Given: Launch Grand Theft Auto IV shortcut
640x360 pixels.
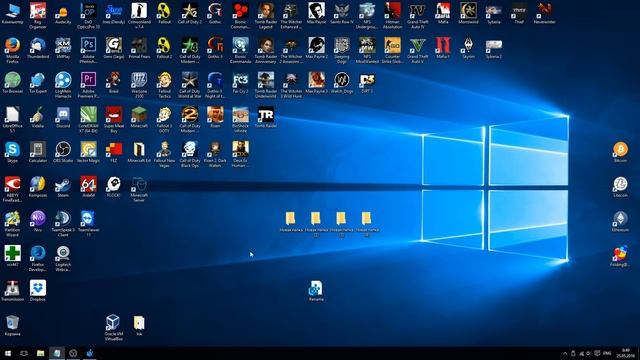Looking at the screenshot, I should pos(417,11).
